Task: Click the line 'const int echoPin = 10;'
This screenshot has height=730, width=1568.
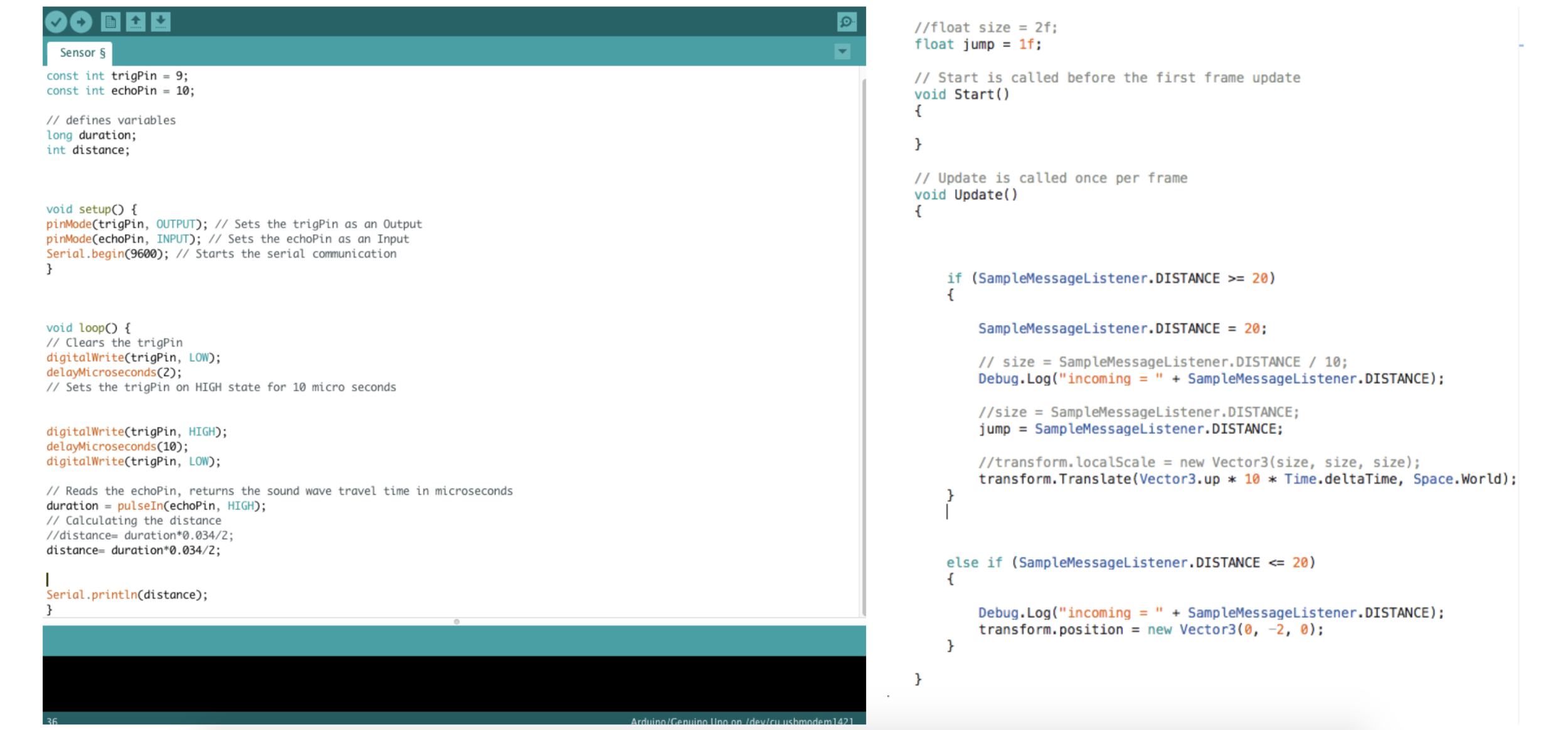Action: 120,91
